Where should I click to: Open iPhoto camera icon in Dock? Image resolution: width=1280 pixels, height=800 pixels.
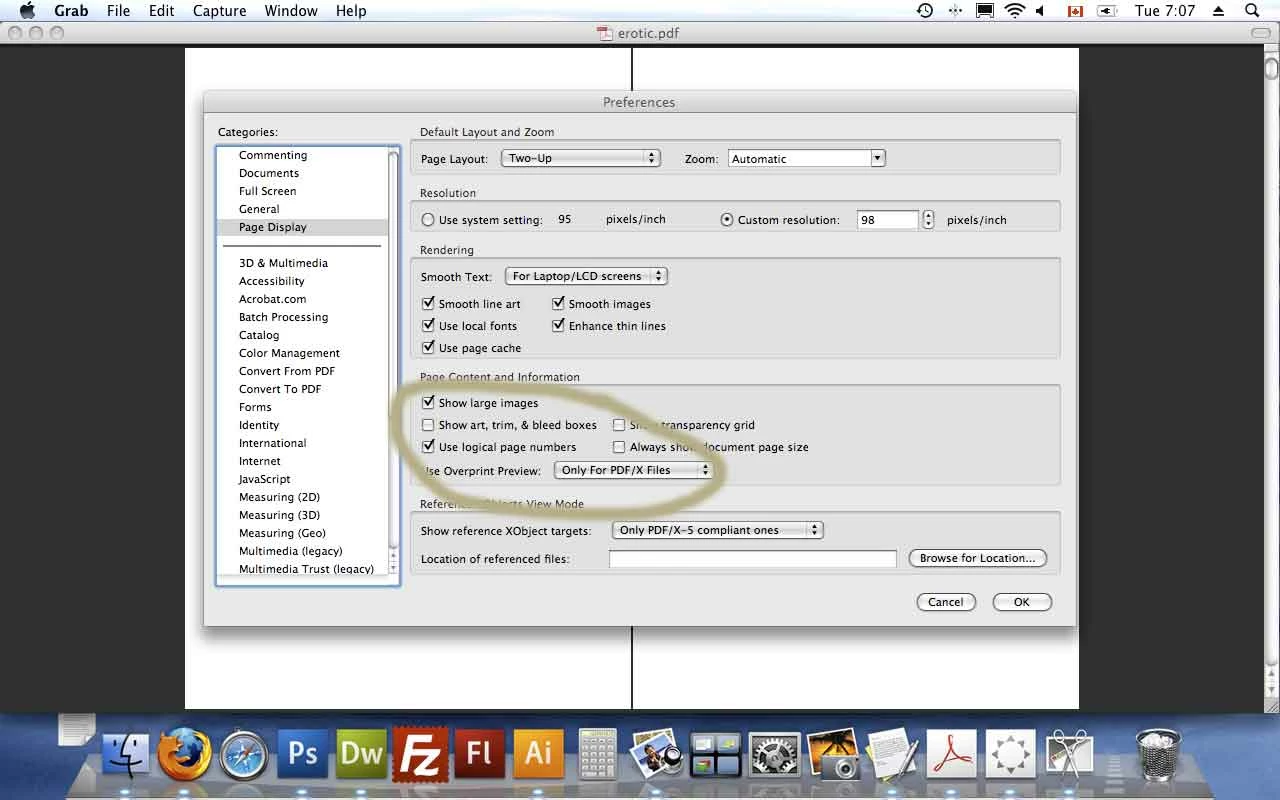coord(833,754)
